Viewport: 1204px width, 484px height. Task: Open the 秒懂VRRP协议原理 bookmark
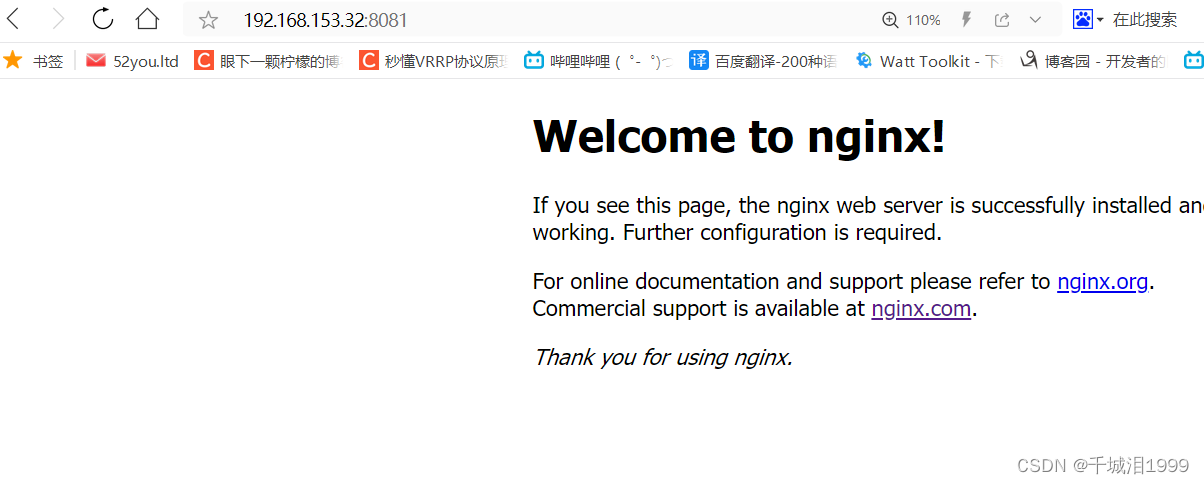point(433,61)
